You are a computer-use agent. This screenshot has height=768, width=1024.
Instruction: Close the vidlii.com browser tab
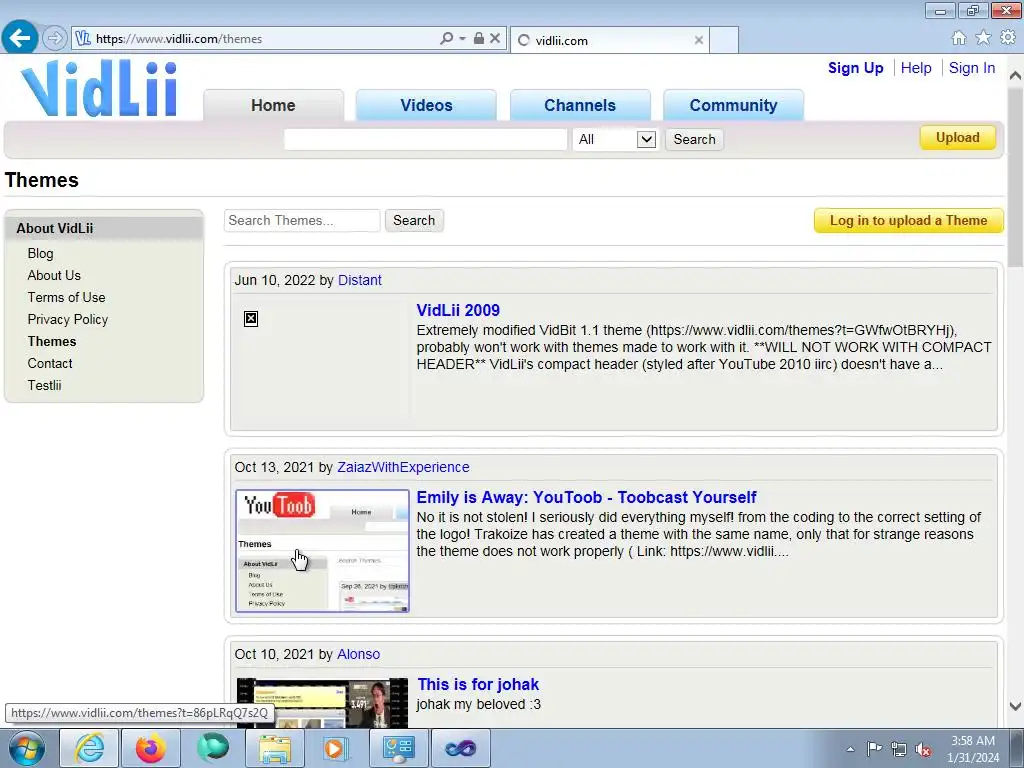(698, 40)
